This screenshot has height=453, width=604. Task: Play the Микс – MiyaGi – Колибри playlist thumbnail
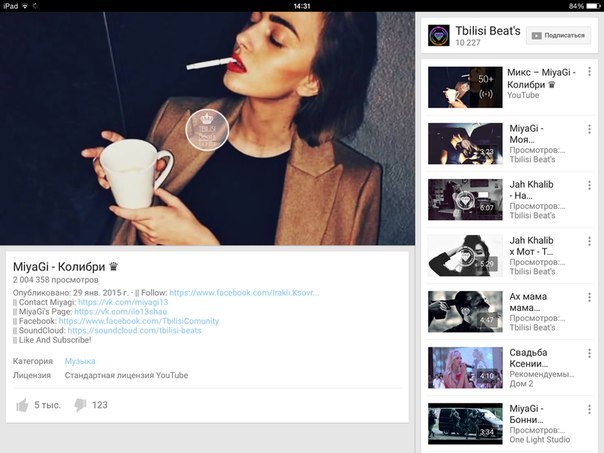point(464,87)
